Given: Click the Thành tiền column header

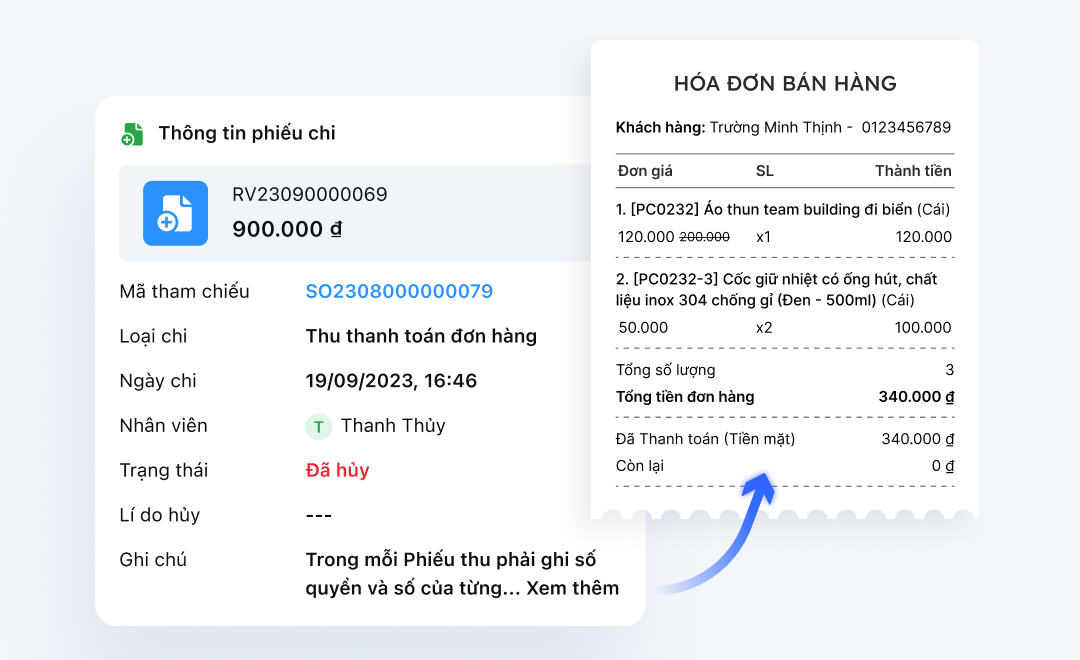Looking at the screenshot, I should [913, 171].
